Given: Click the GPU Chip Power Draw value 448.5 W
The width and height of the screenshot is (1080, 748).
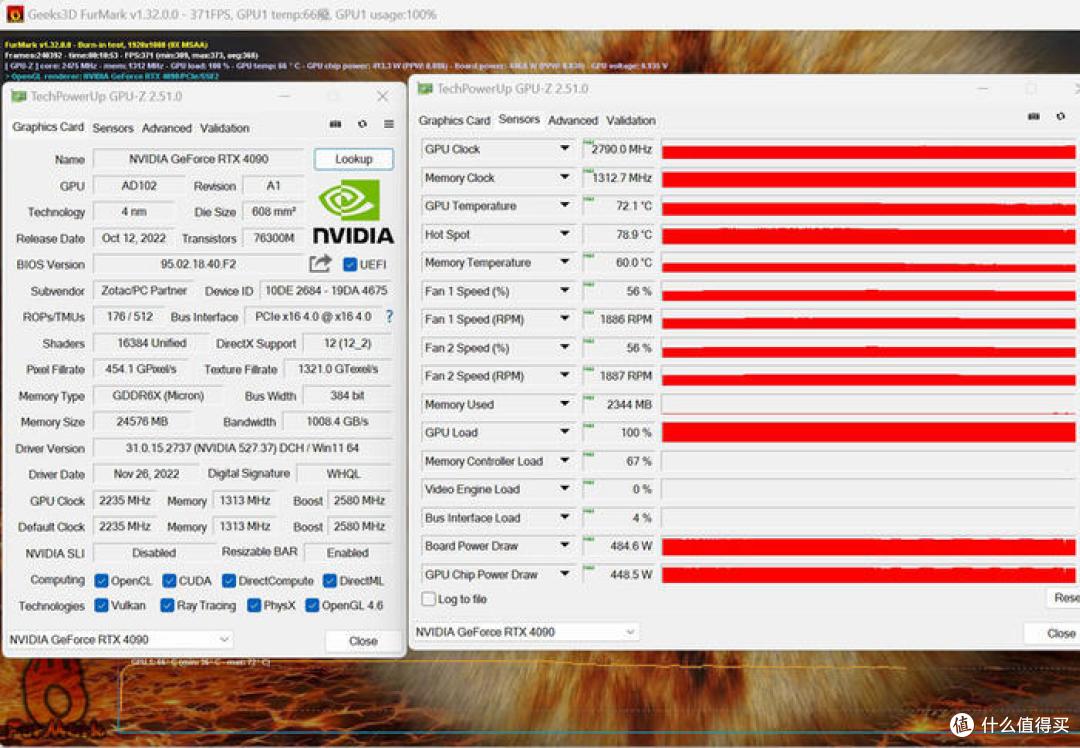Looking at the screenshot, I should [x=617, y=574].
